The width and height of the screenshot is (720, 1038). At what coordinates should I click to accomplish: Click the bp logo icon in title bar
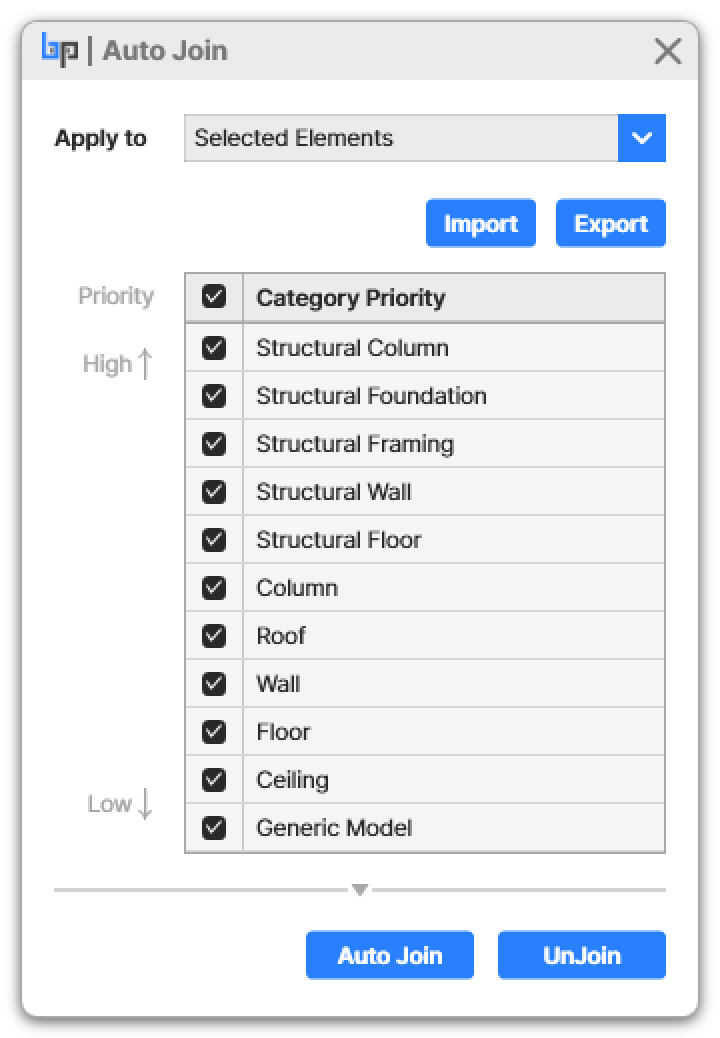(60, 50)
